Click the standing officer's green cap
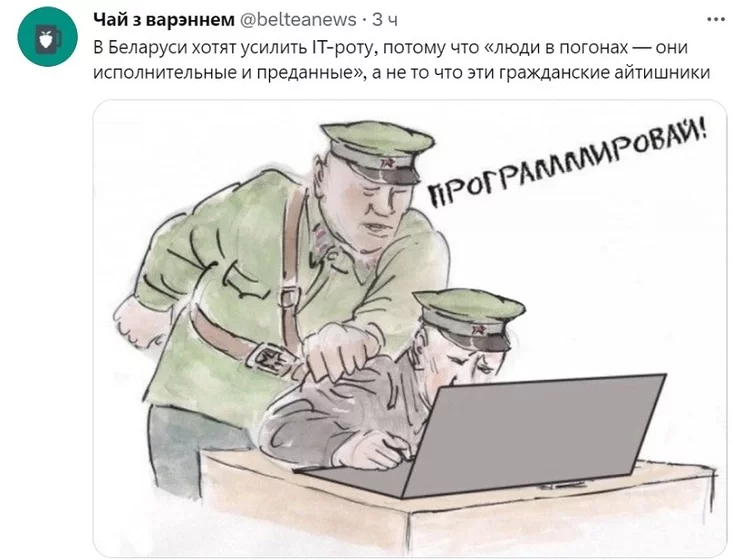Screen dimensions: 732x560 click(378, 150)
